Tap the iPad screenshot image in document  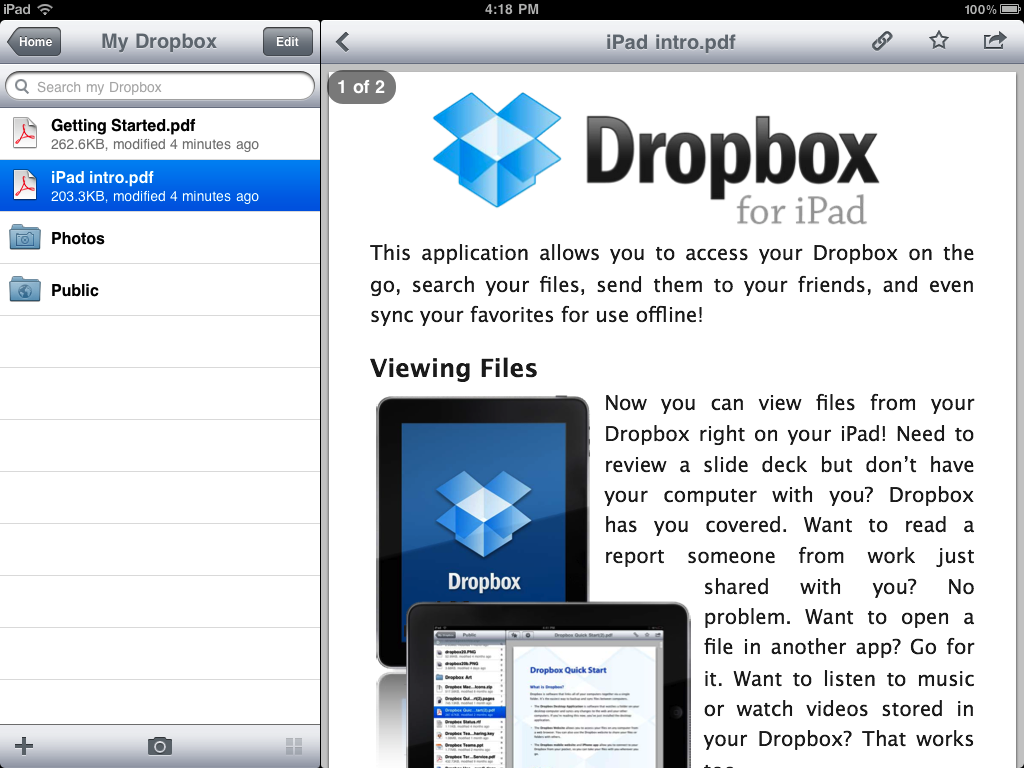[x=530, y=580]
